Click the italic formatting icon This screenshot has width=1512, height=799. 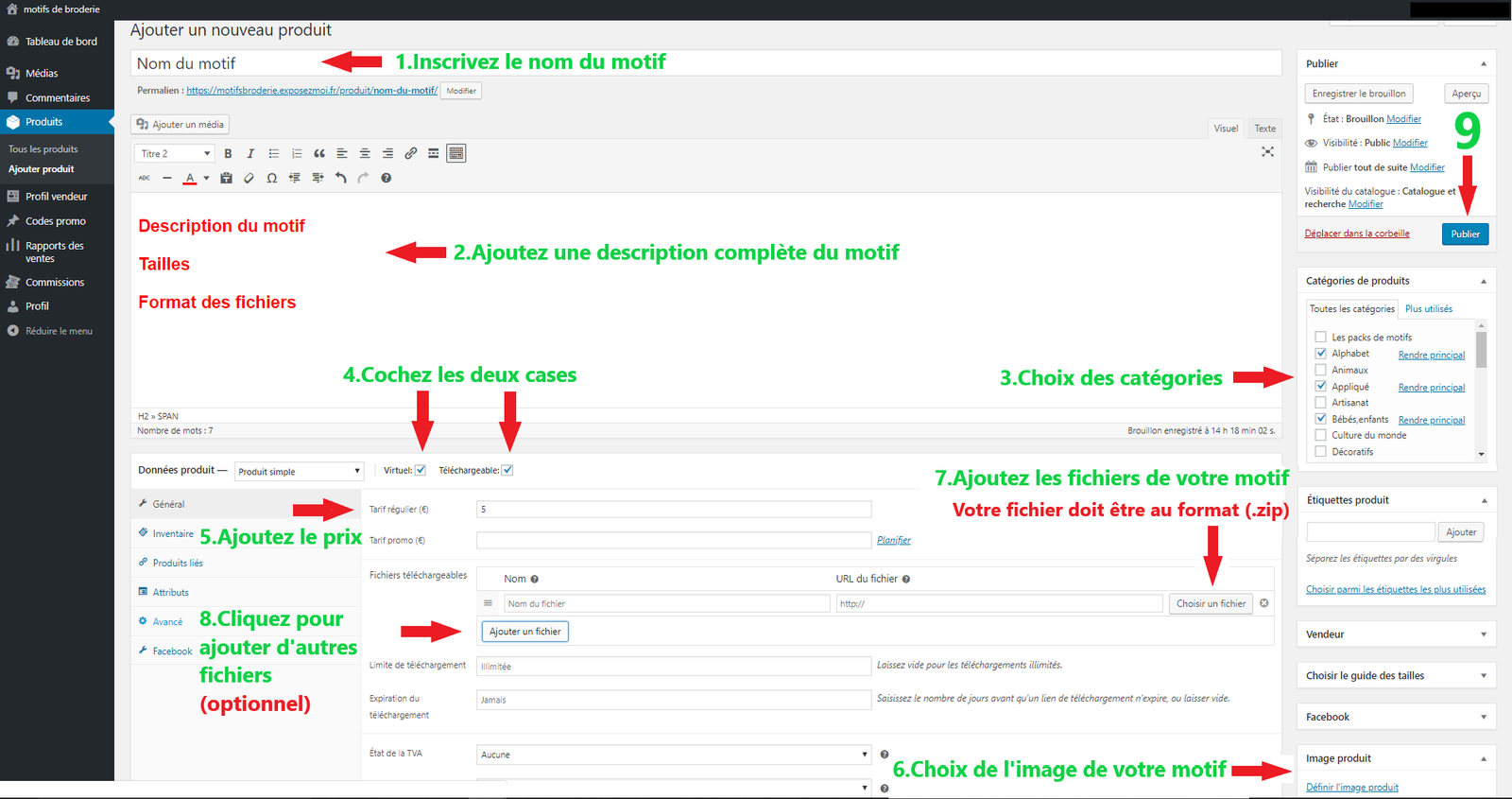pos(250,153)
